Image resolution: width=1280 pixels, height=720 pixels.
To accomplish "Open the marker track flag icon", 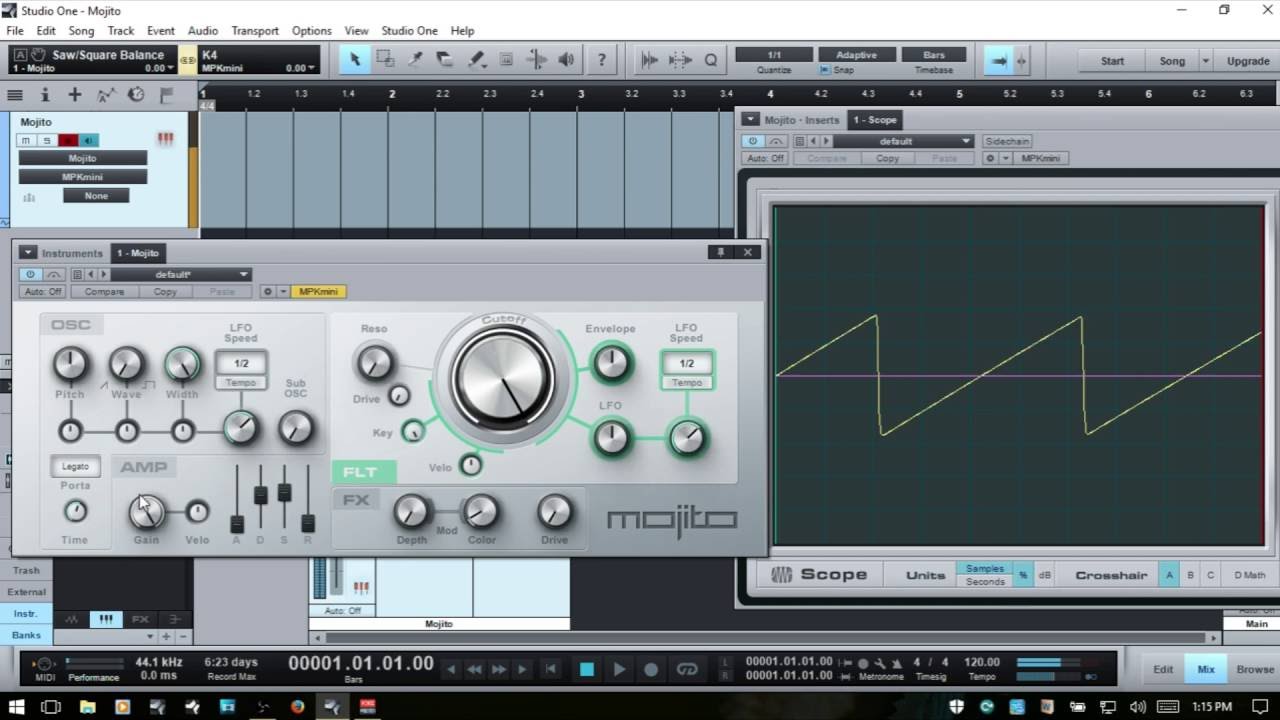I will [x=166, y=95].
